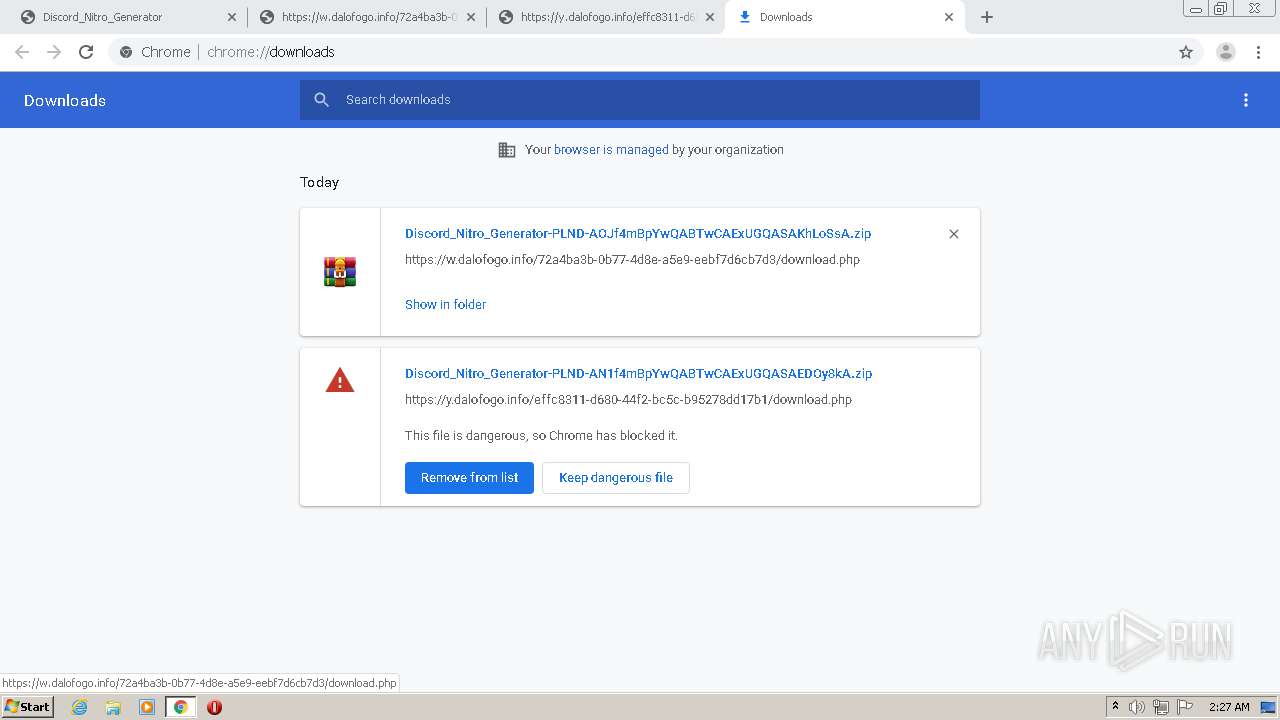Screen dimensions: 1280x720
Task: Click the red antivirus icon in taskbar
Action: coord(214,707)
